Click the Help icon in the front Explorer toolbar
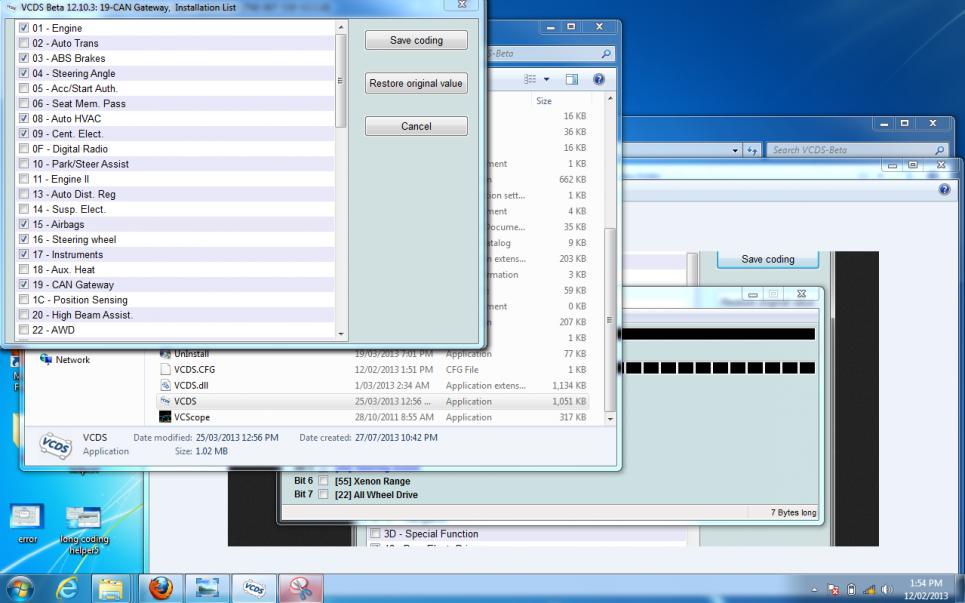Viewport: 965px width, 603px height. (598, 79)
